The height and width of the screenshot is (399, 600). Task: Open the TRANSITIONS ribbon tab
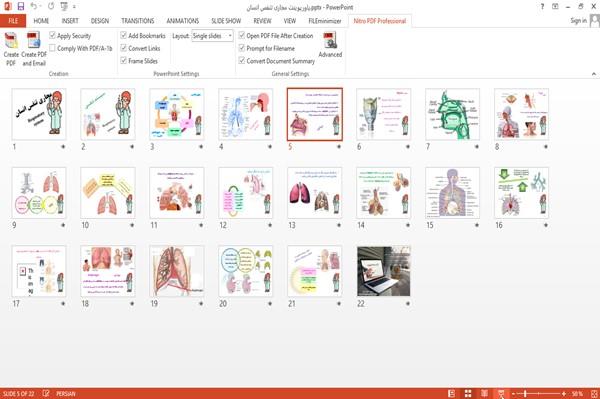click(x=138, y=21)
